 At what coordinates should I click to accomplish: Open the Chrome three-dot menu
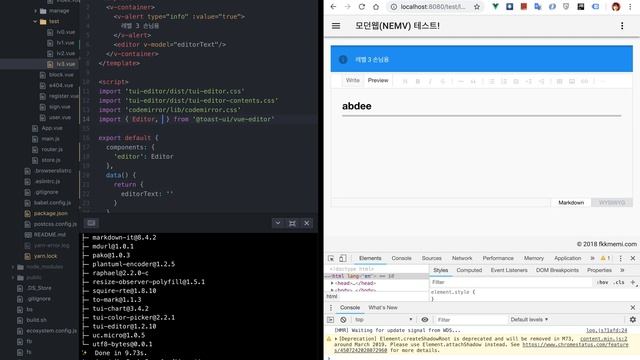[630, 7]
